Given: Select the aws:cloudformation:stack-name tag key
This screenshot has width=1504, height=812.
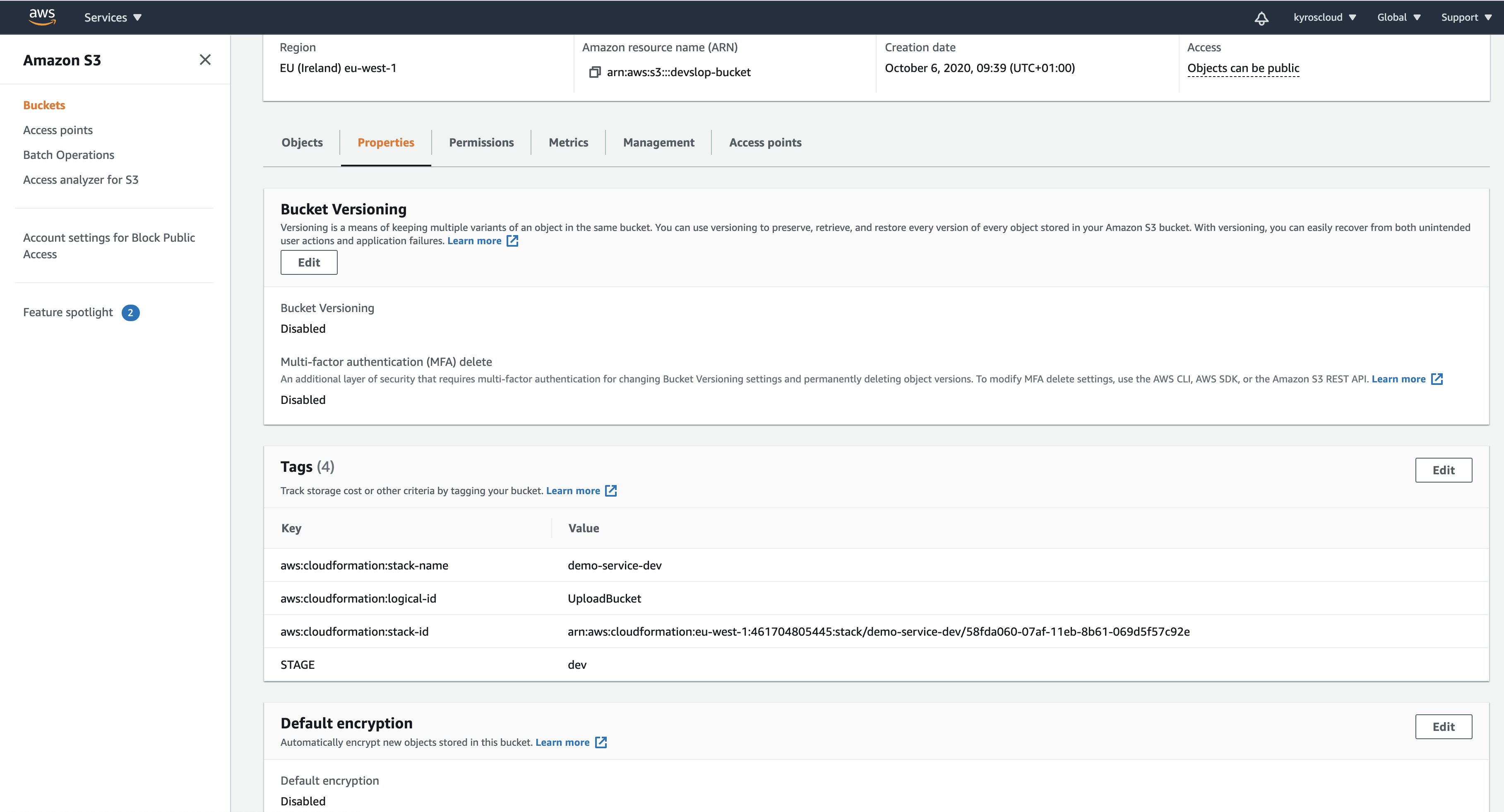Looking at the screenshot, I should coord(364,565).
